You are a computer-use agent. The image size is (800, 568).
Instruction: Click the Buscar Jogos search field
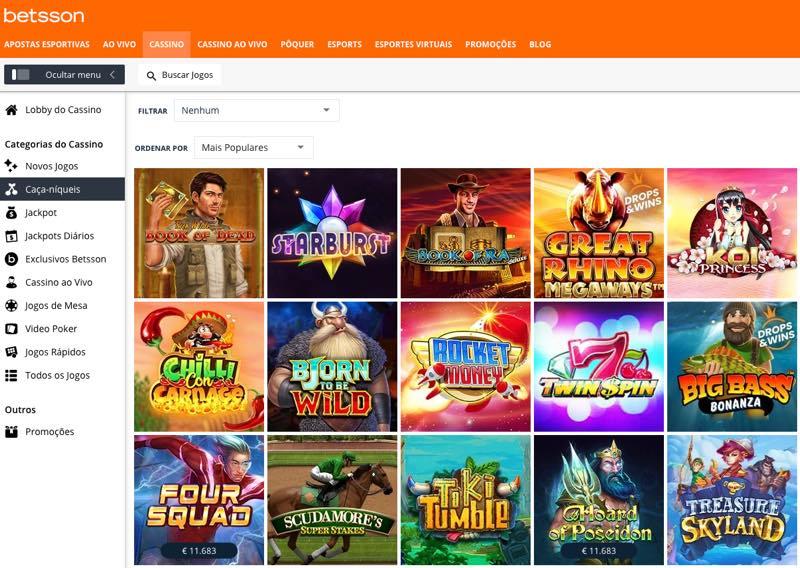coord(180,75)
